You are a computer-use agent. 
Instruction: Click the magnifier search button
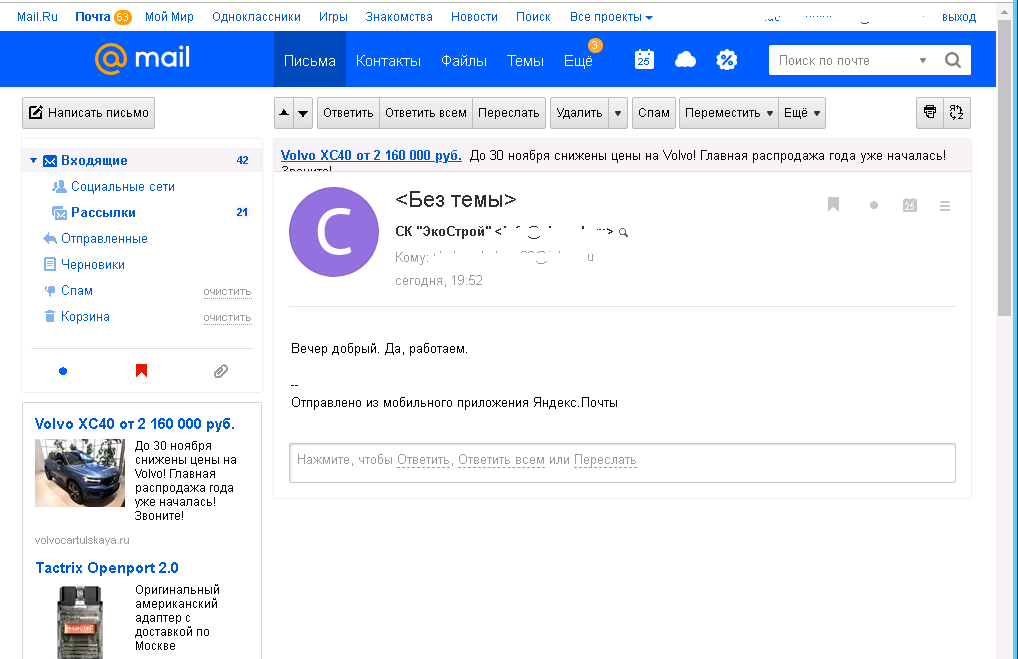coord(953,60)
